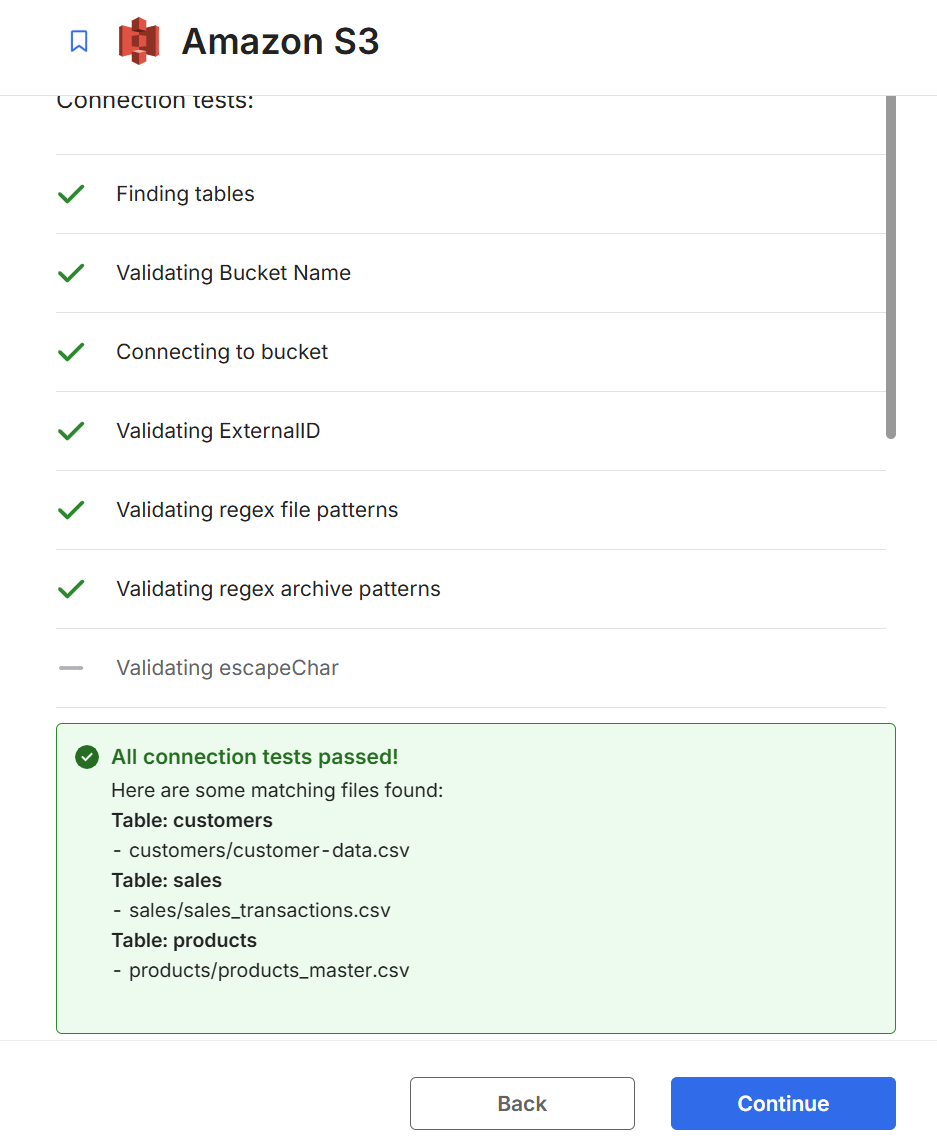Image resolution: width=937 pixels, height=1138 pixels.
Task: Click the checkmark next to Finding tables
Action: pyautogui.click(x=71, y=194)
